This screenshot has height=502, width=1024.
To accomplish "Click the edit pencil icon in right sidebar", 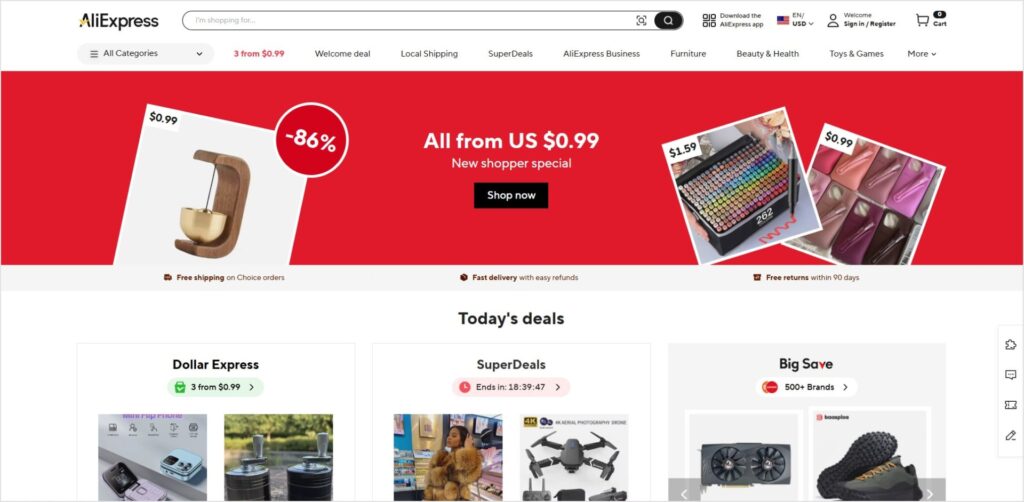I will click(x=1010, y=435).
